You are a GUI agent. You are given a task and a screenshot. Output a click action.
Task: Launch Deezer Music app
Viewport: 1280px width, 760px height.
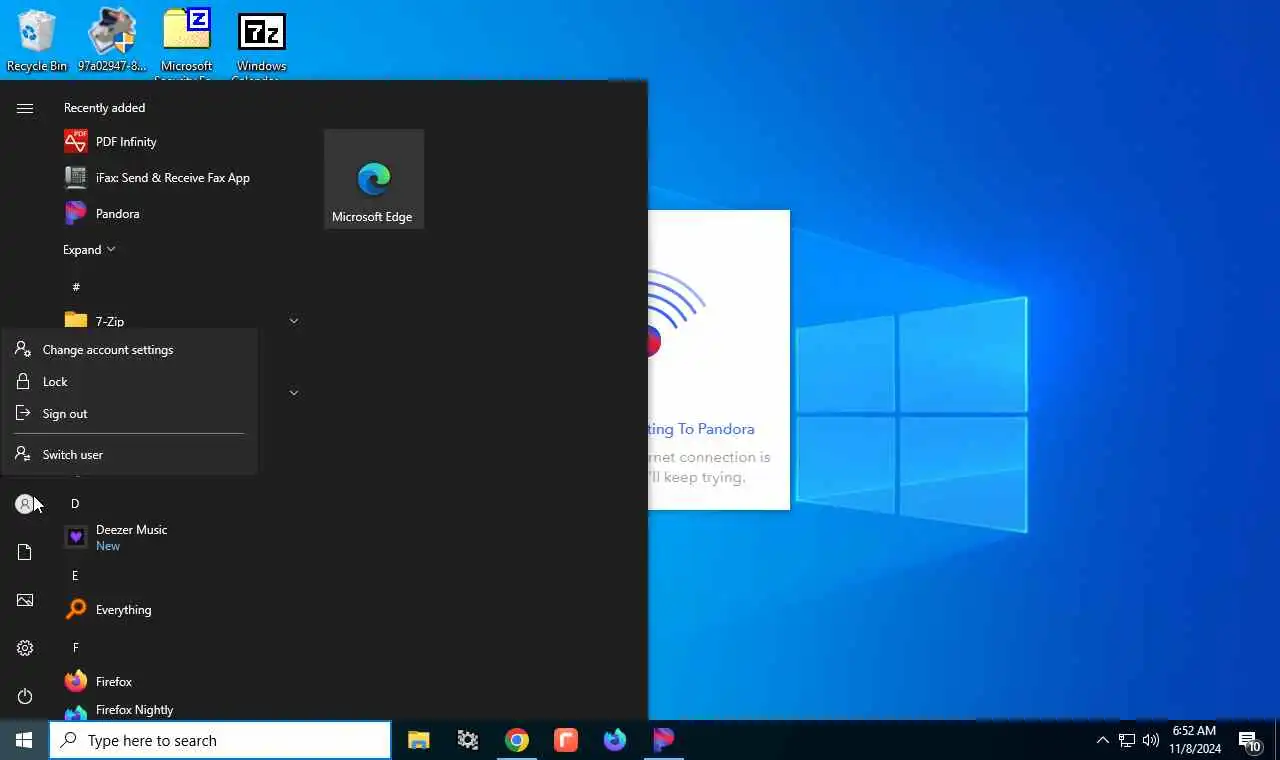coord(180,538)
